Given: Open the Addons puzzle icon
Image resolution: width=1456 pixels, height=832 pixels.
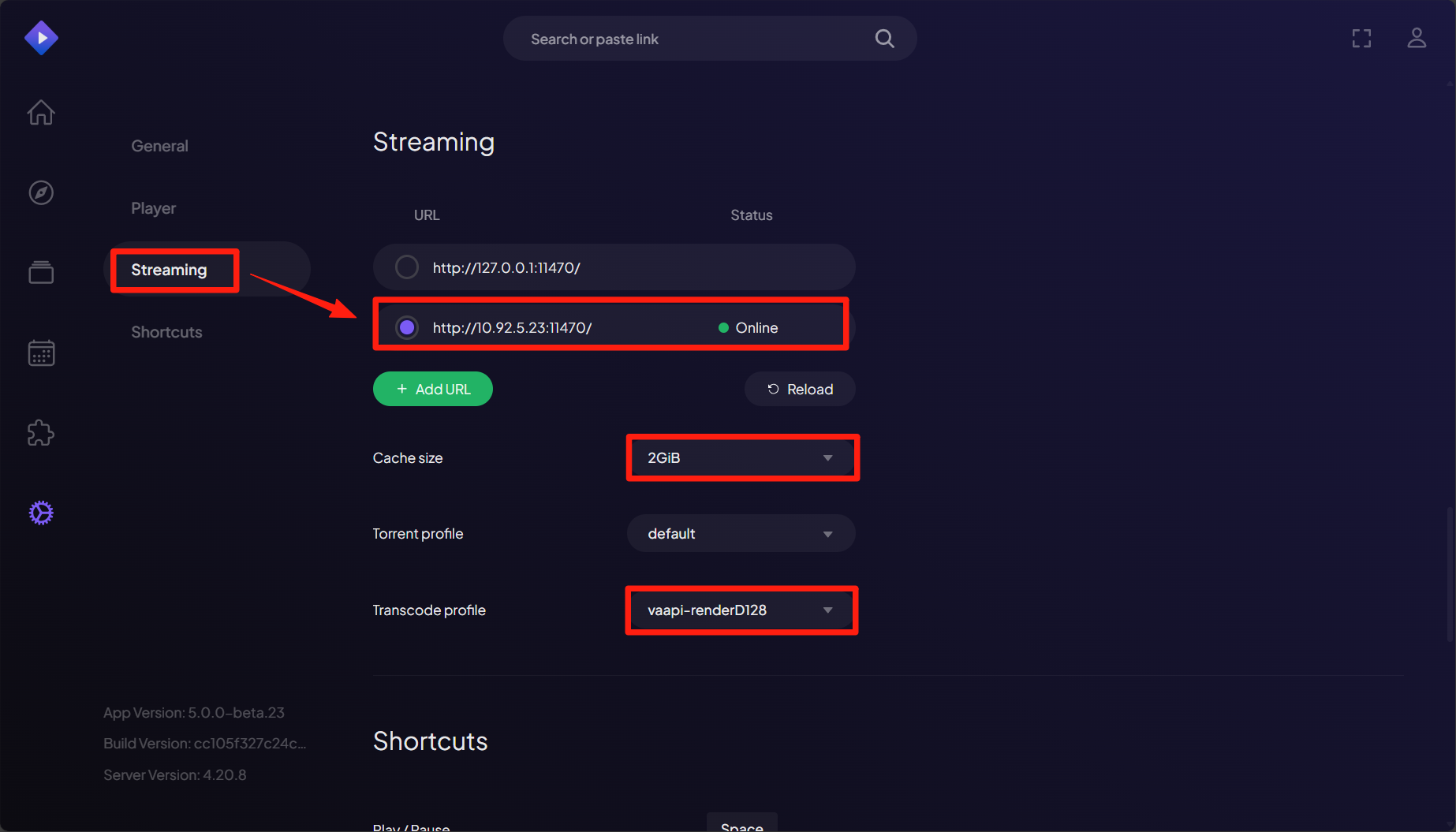Looking at the screenshot, I should coord(41,433).
